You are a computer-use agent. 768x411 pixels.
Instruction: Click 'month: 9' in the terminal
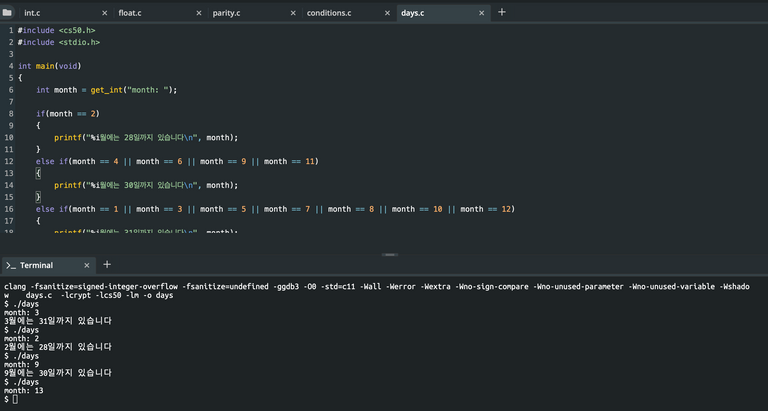[x=22, y=364]
